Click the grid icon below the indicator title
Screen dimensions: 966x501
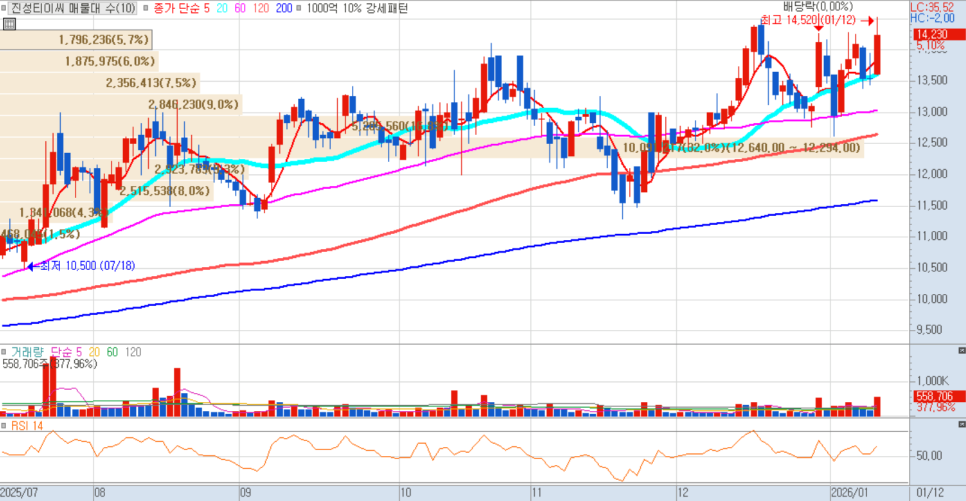click(9, 24)
